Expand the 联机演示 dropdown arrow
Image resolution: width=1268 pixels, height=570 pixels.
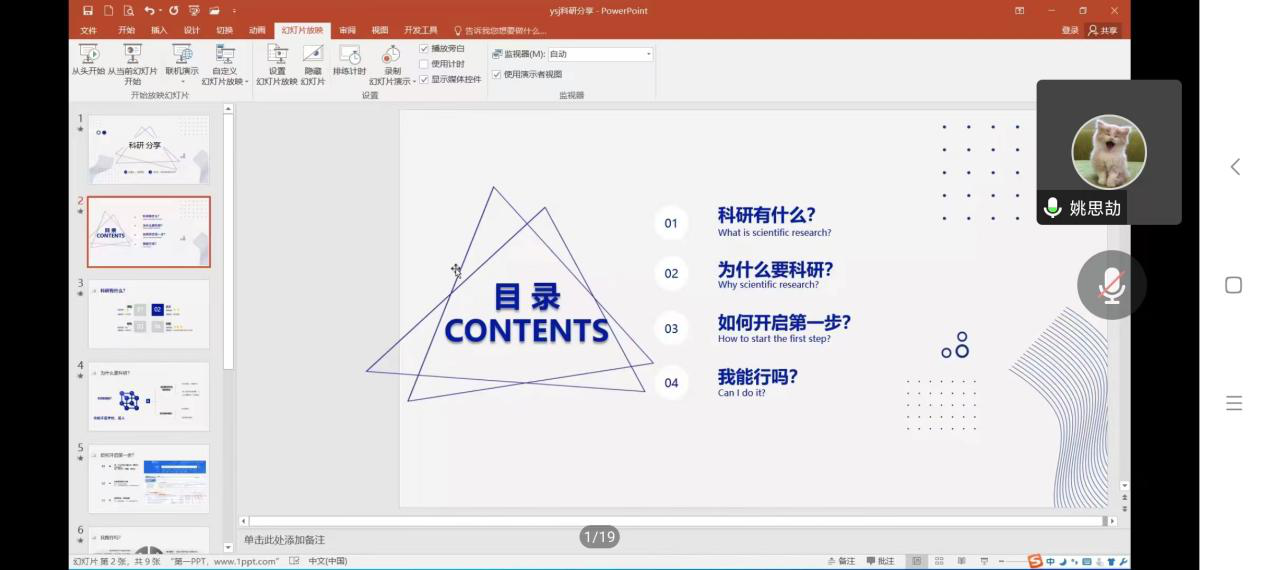coord(182,82)
